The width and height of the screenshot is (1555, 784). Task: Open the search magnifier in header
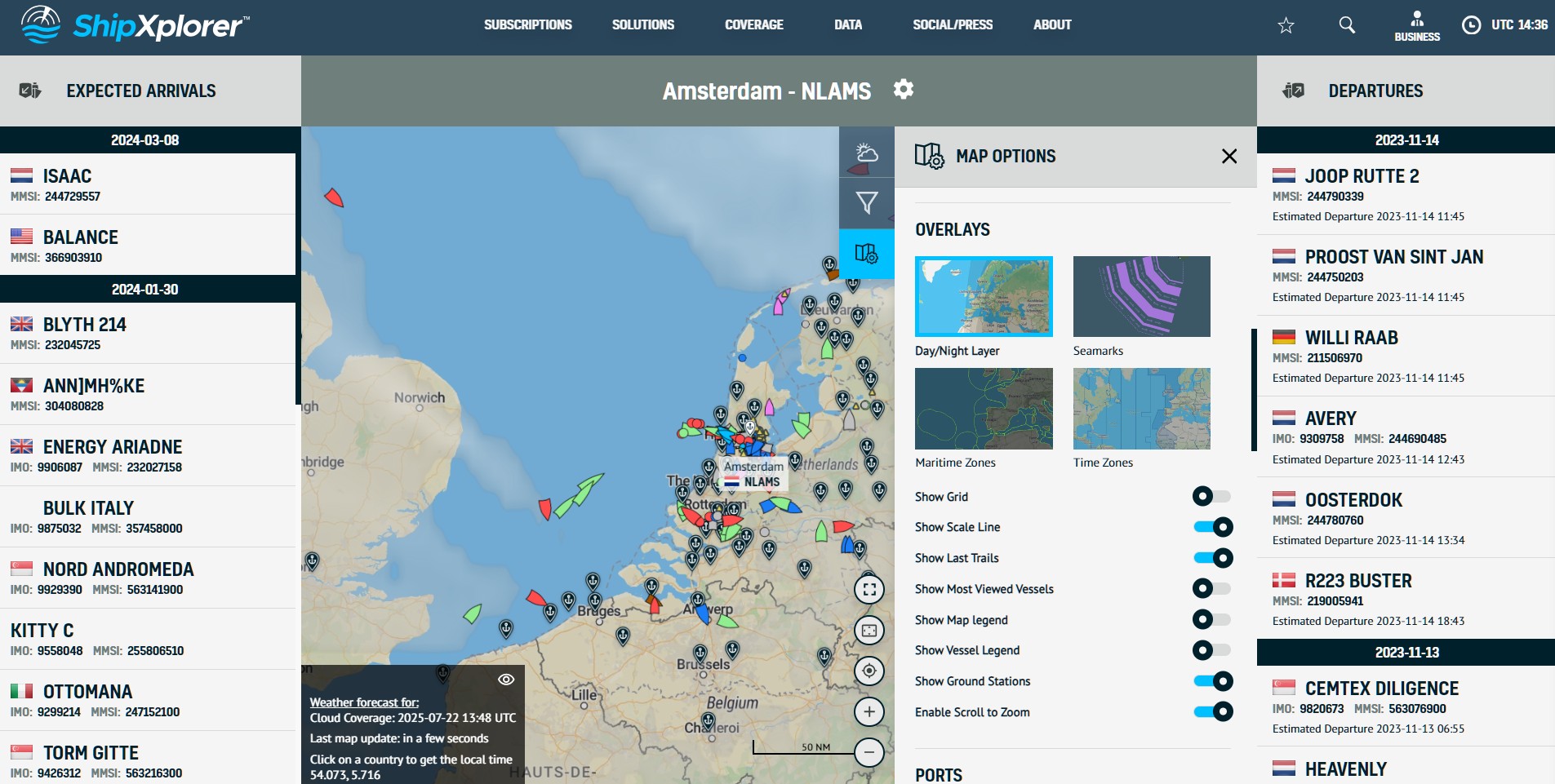tap(1347, 25)
